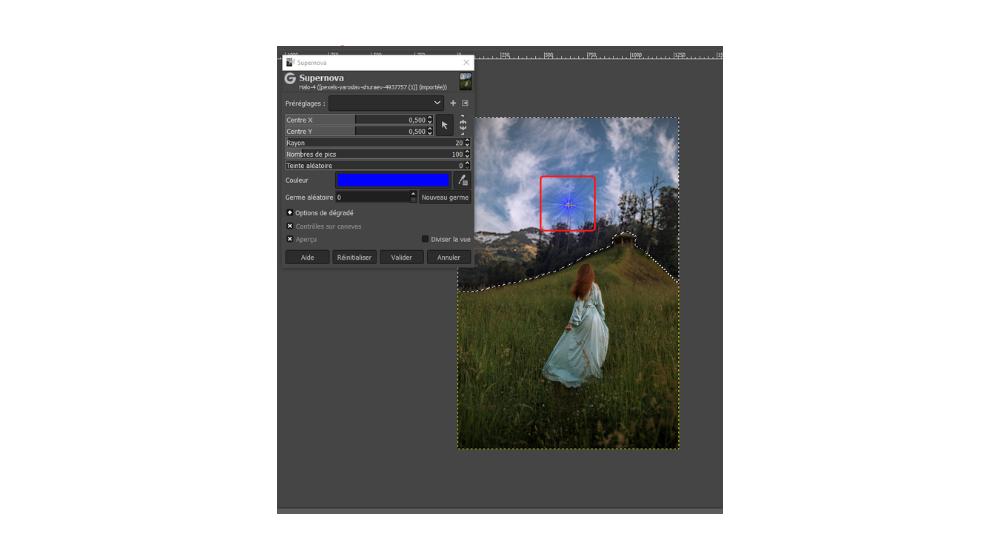Save preset with the plus icon
The image size is (1000, 560).
point(453,103)
